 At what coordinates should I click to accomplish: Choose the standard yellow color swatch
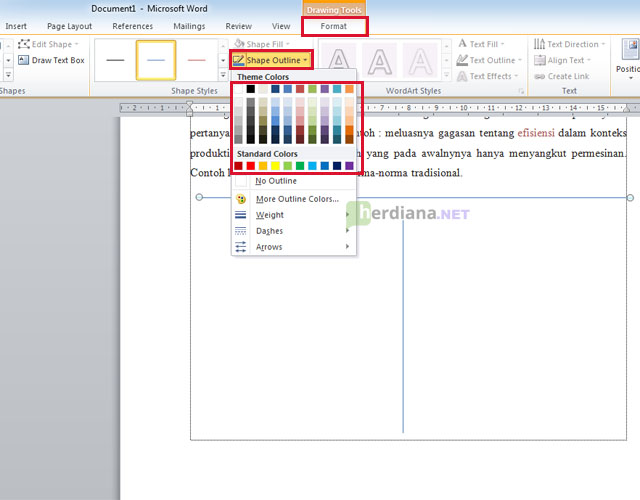[276, 166]
